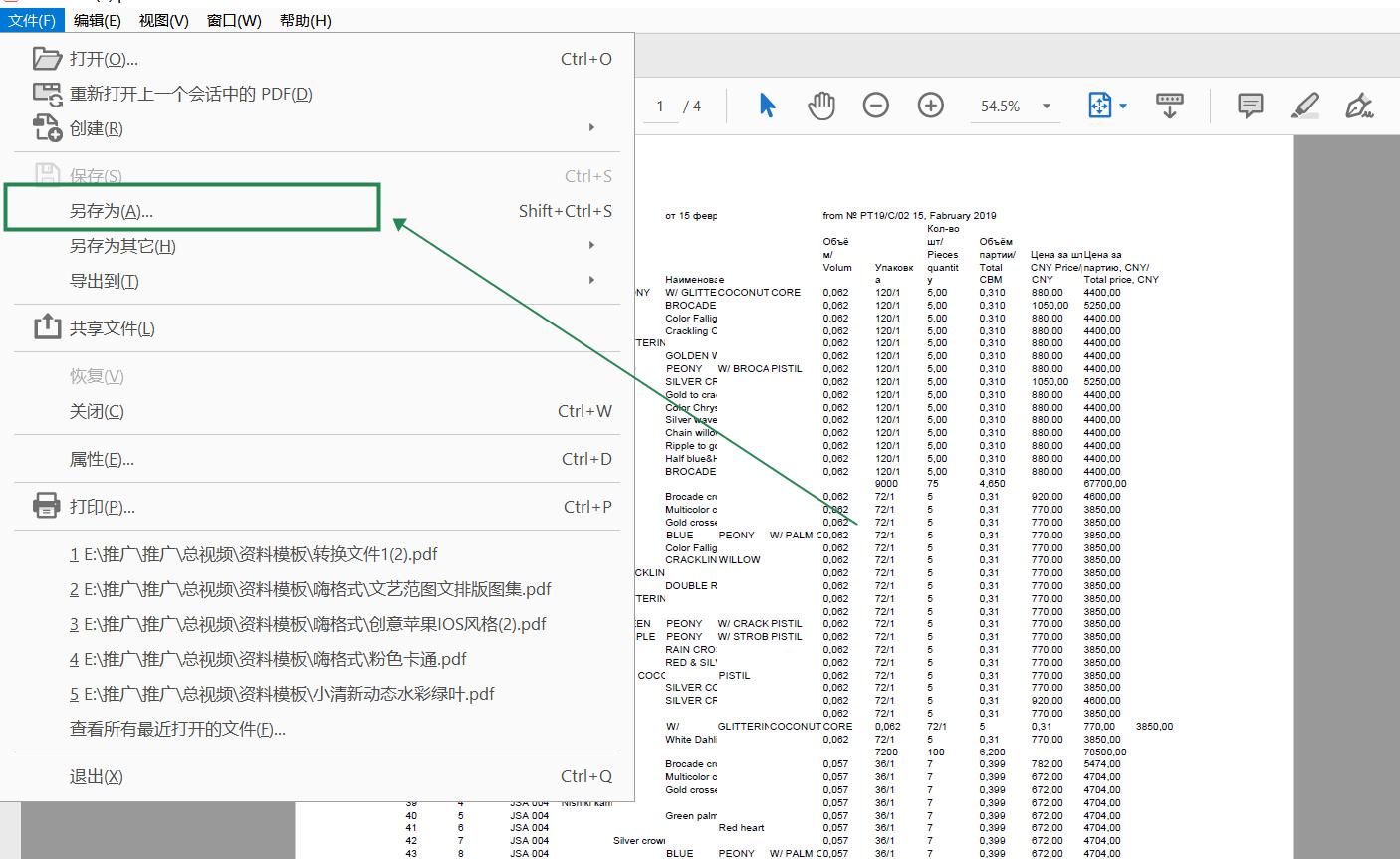Click the page number input field
This screenshot has width=1400, height=859.
pyautogui.click(x=659, y=105)
